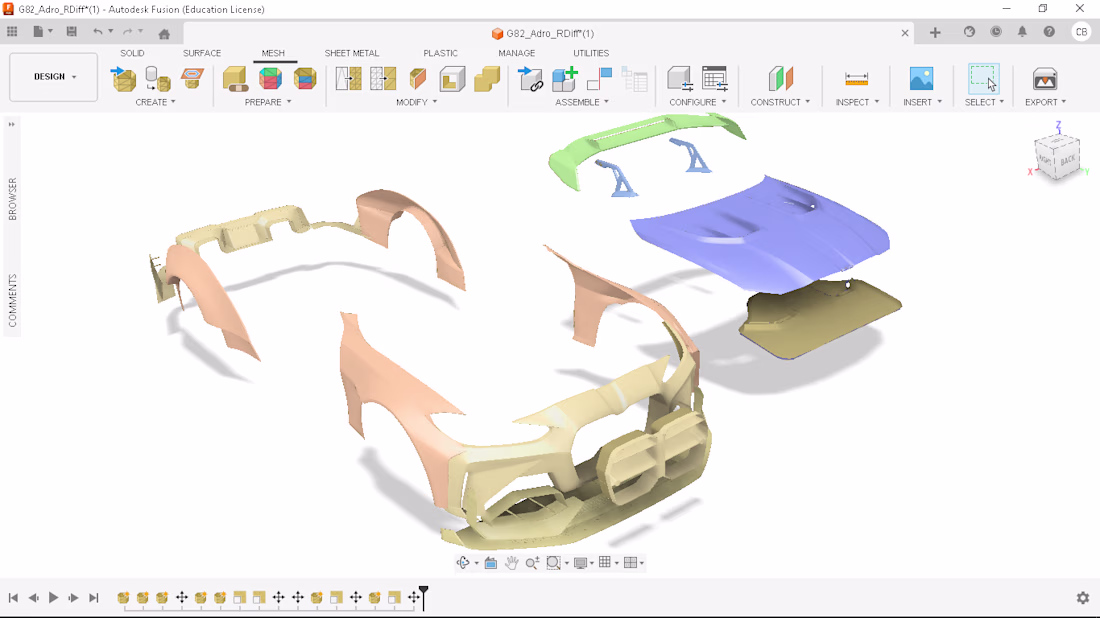Expand the INSPECT panel menu
This screenshot has height=618, width=1100.
tap(857, 102)
